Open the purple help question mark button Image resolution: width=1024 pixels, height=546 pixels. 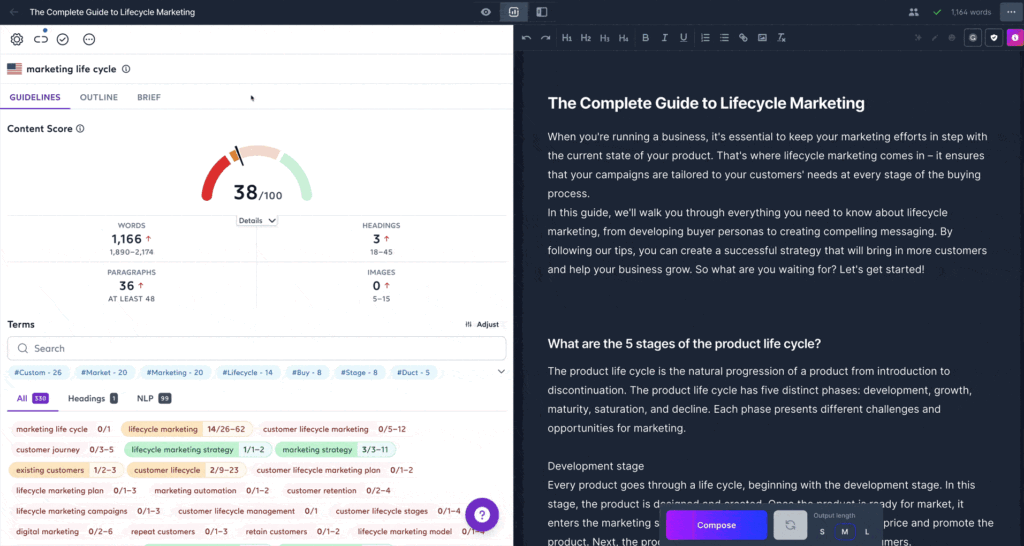[481, 514]
